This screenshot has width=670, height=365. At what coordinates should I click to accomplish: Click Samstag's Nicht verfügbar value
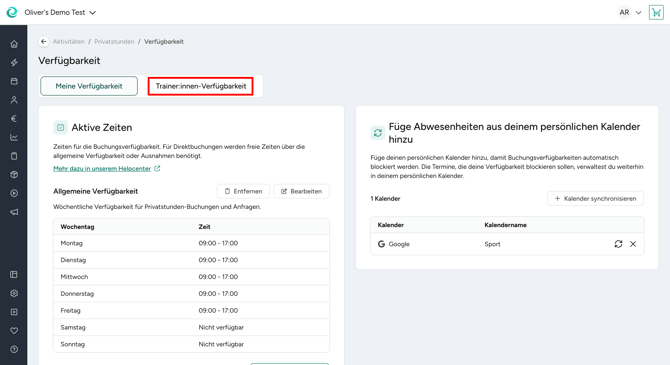[221, 327]
